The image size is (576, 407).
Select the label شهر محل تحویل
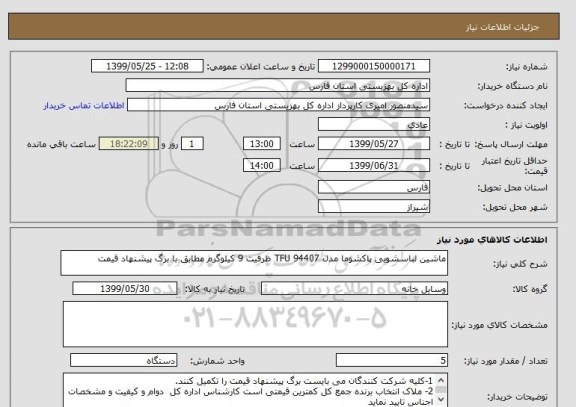pos(515,207)
